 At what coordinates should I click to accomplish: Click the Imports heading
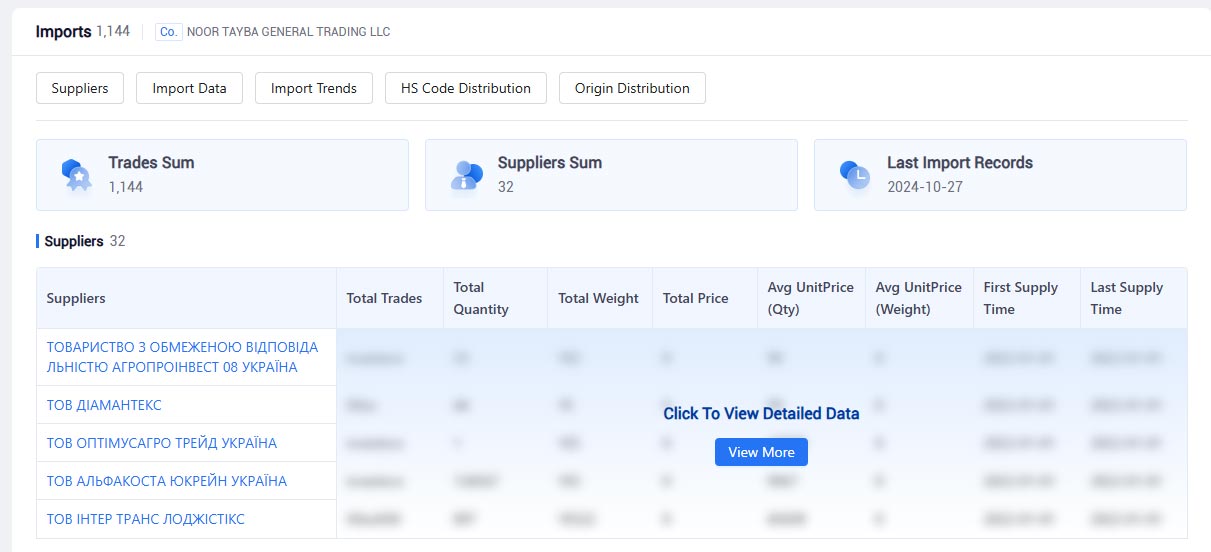(63, 31)
